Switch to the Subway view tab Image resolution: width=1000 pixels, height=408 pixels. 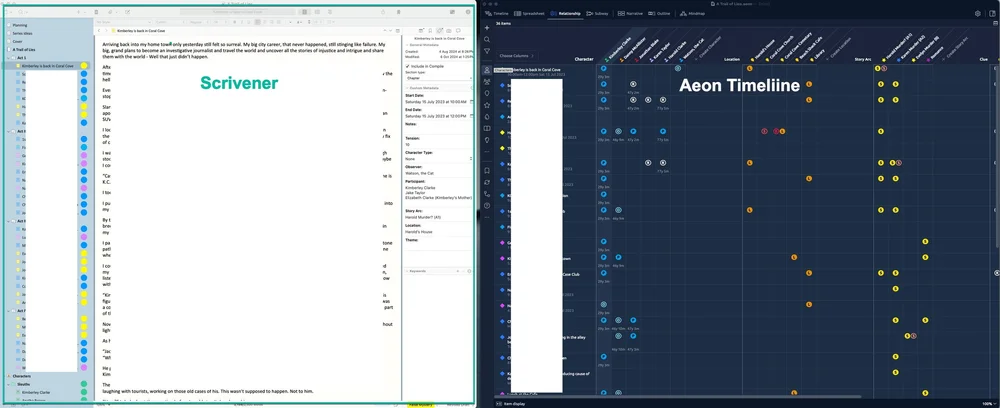coord(598,13)
